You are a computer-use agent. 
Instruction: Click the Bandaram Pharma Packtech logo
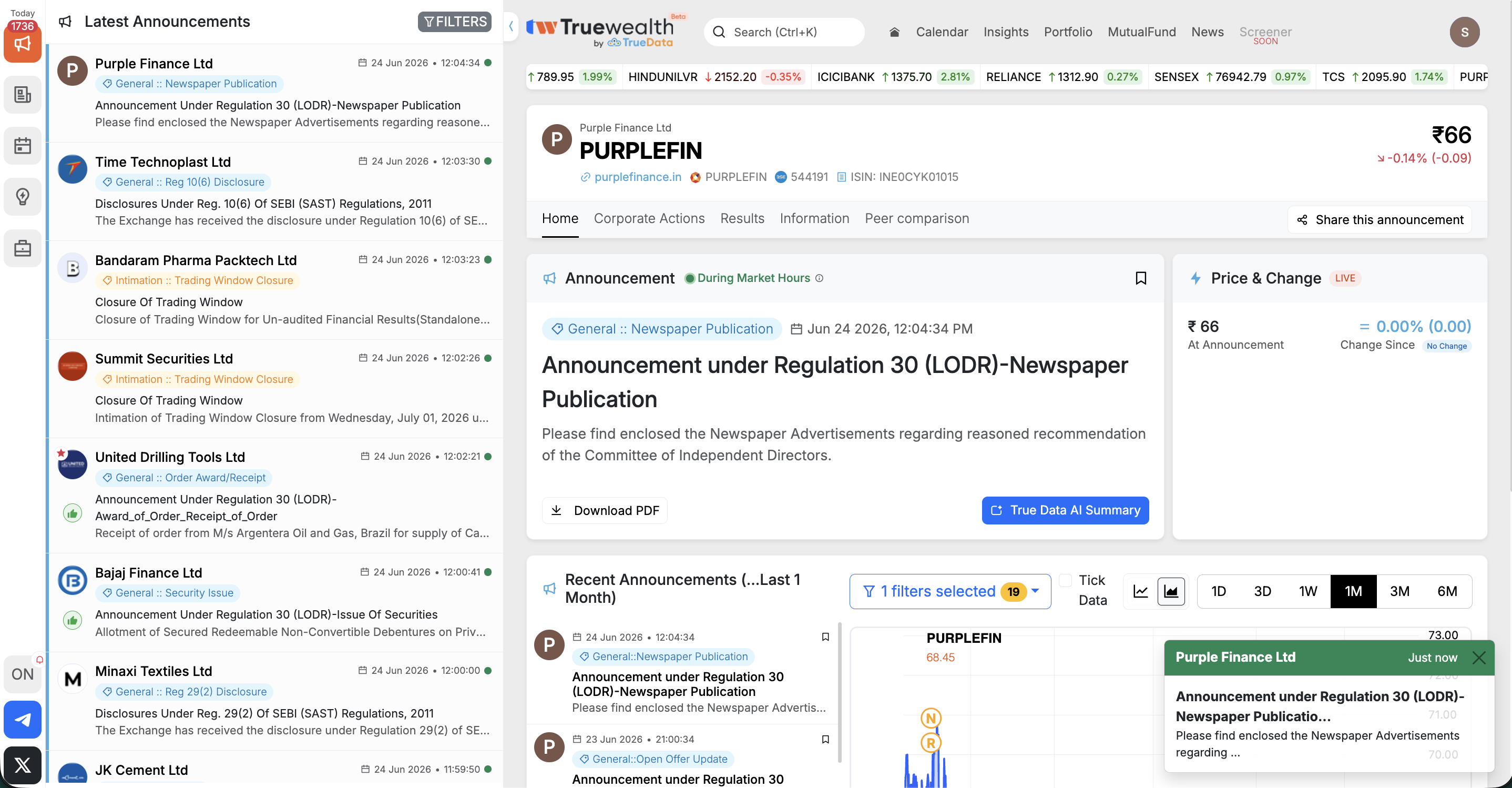[x=72, y=268]
